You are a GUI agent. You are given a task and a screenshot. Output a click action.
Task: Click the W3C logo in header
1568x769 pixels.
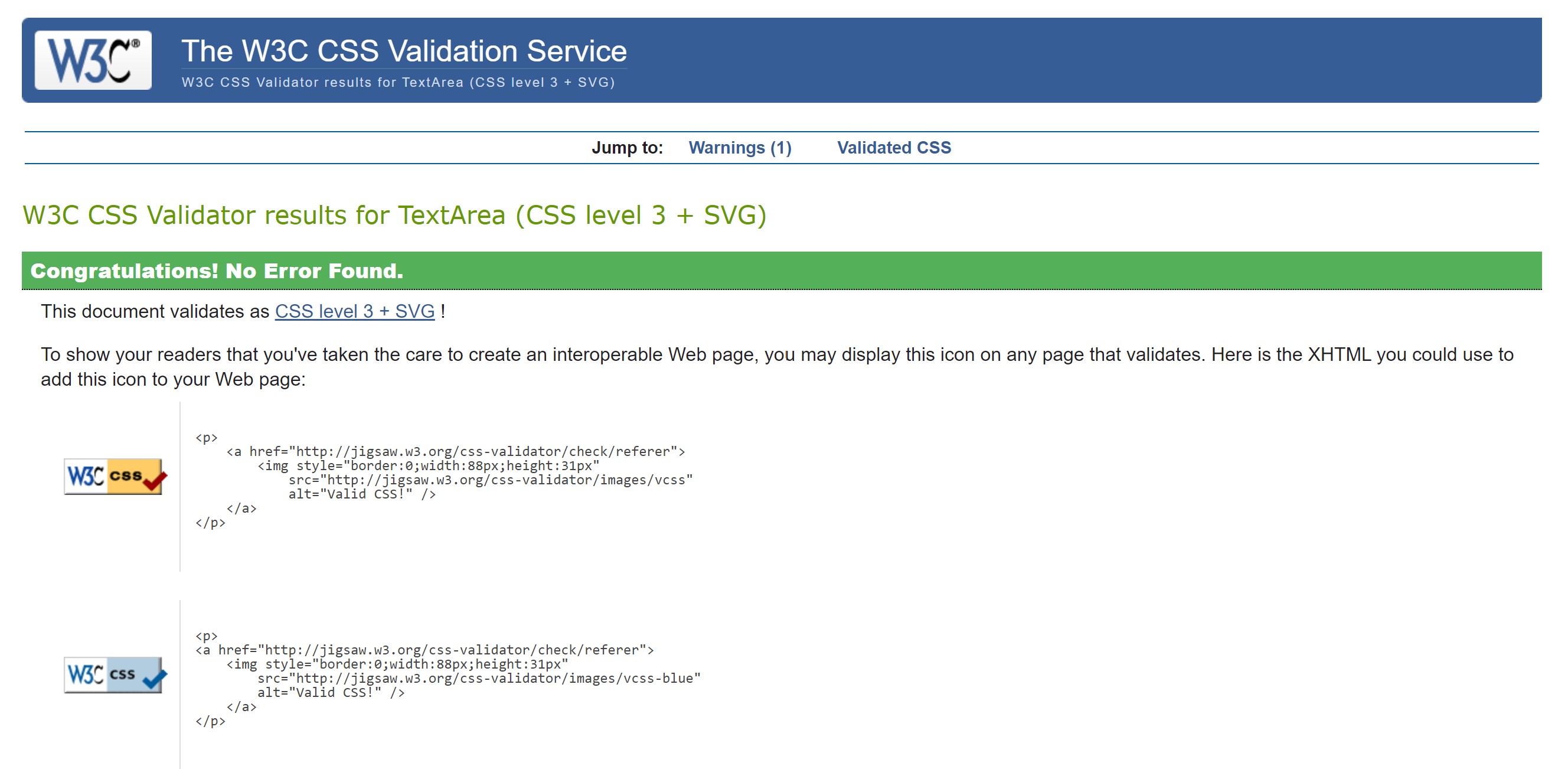click(93, 60)
